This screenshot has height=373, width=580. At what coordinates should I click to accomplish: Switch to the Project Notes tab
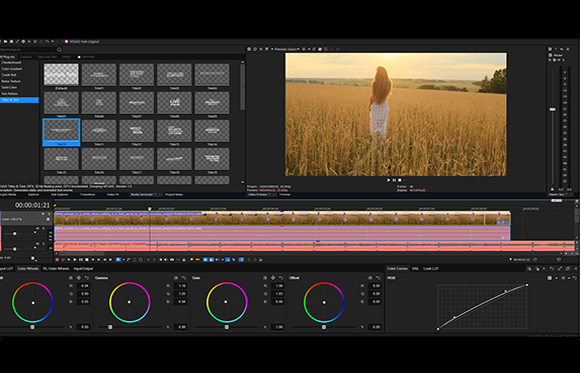click(174, 194)
